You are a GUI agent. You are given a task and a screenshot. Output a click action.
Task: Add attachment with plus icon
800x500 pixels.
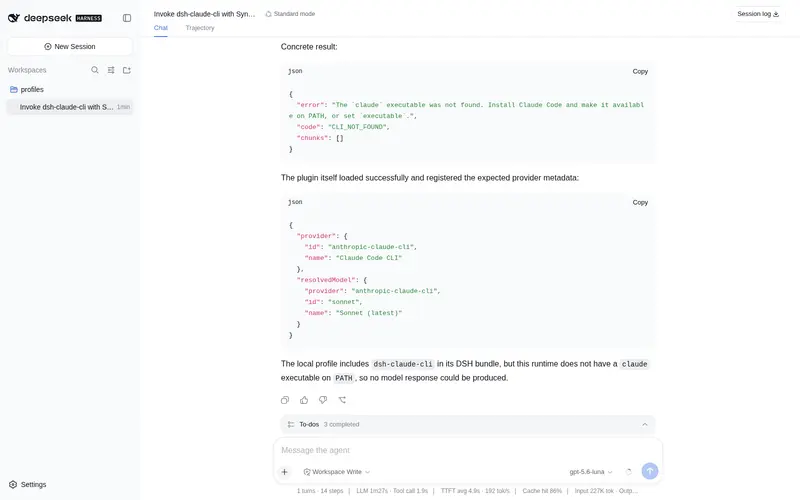(x=285, y=472)
